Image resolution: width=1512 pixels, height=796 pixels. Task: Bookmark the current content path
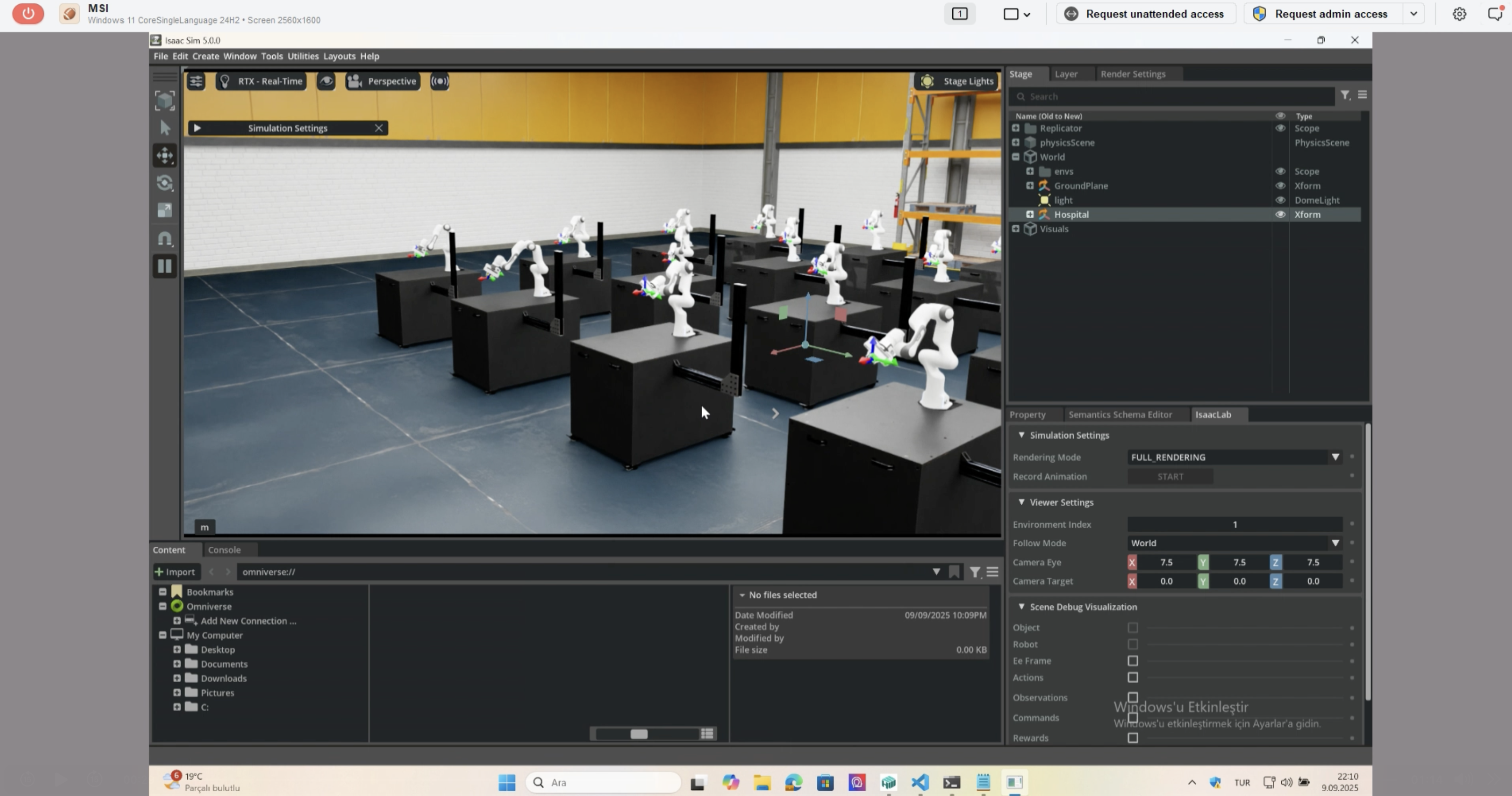click(x=954, y=572)
